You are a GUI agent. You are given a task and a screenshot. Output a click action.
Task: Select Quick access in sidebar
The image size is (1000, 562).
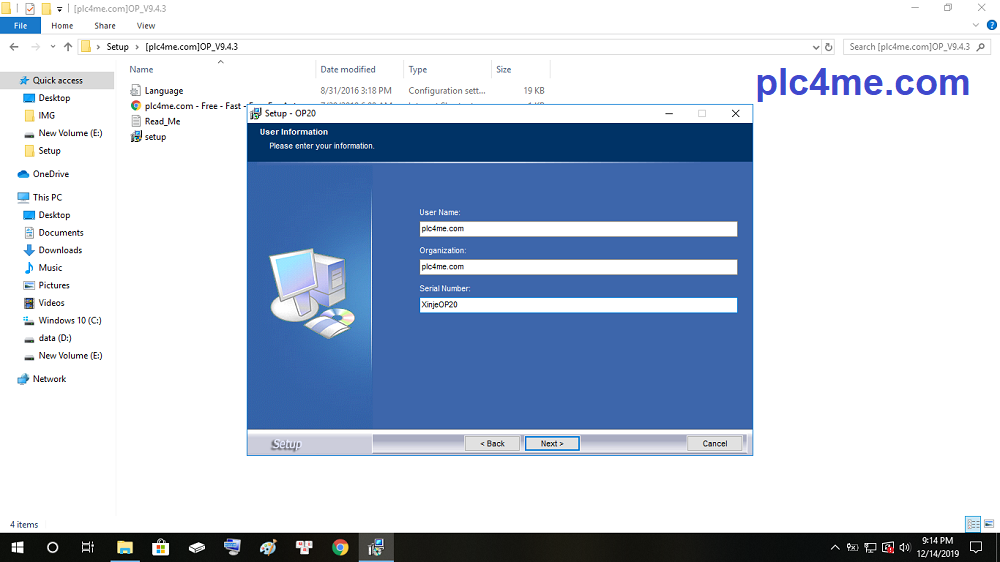57,80
